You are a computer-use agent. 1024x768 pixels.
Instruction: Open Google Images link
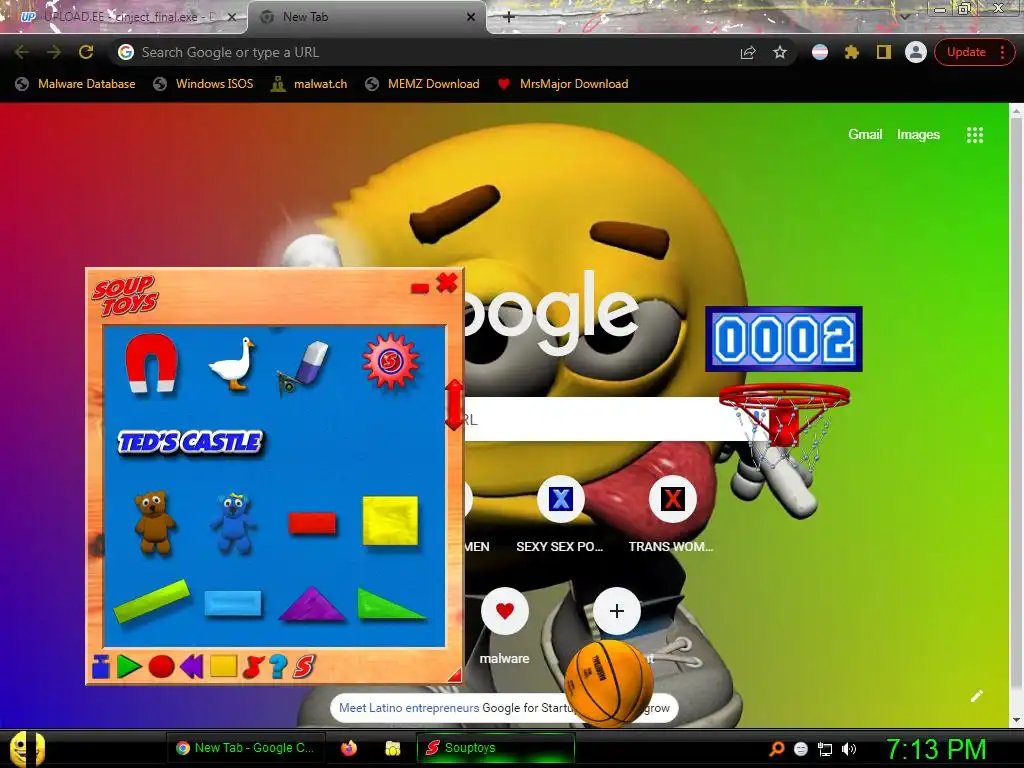pyautogui.click(x=918, y=135)
